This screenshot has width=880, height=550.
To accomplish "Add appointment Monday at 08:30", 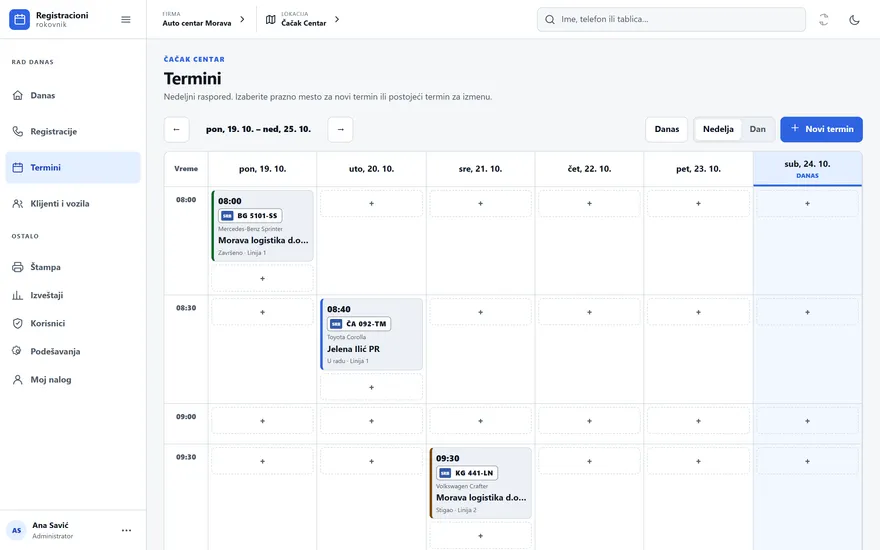I will coord(263,312).
